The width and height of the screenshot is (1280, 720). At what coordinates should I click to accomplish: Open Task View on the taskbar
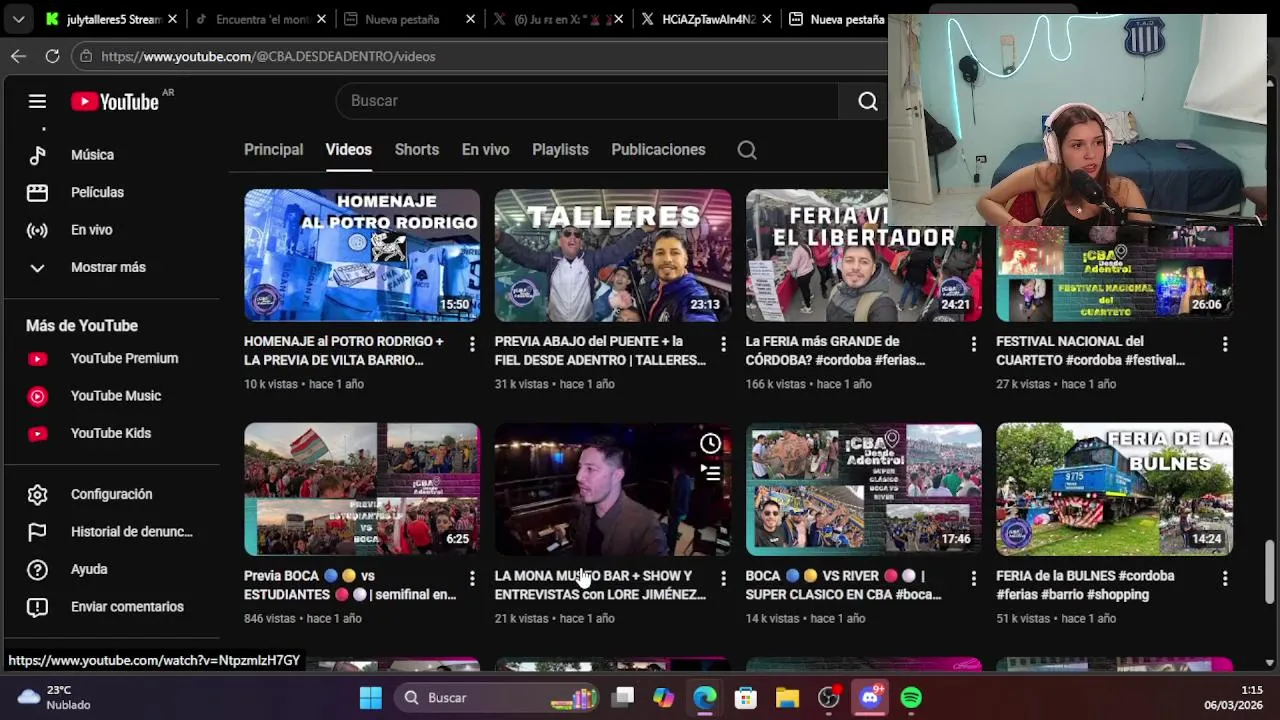coord(623,698)
